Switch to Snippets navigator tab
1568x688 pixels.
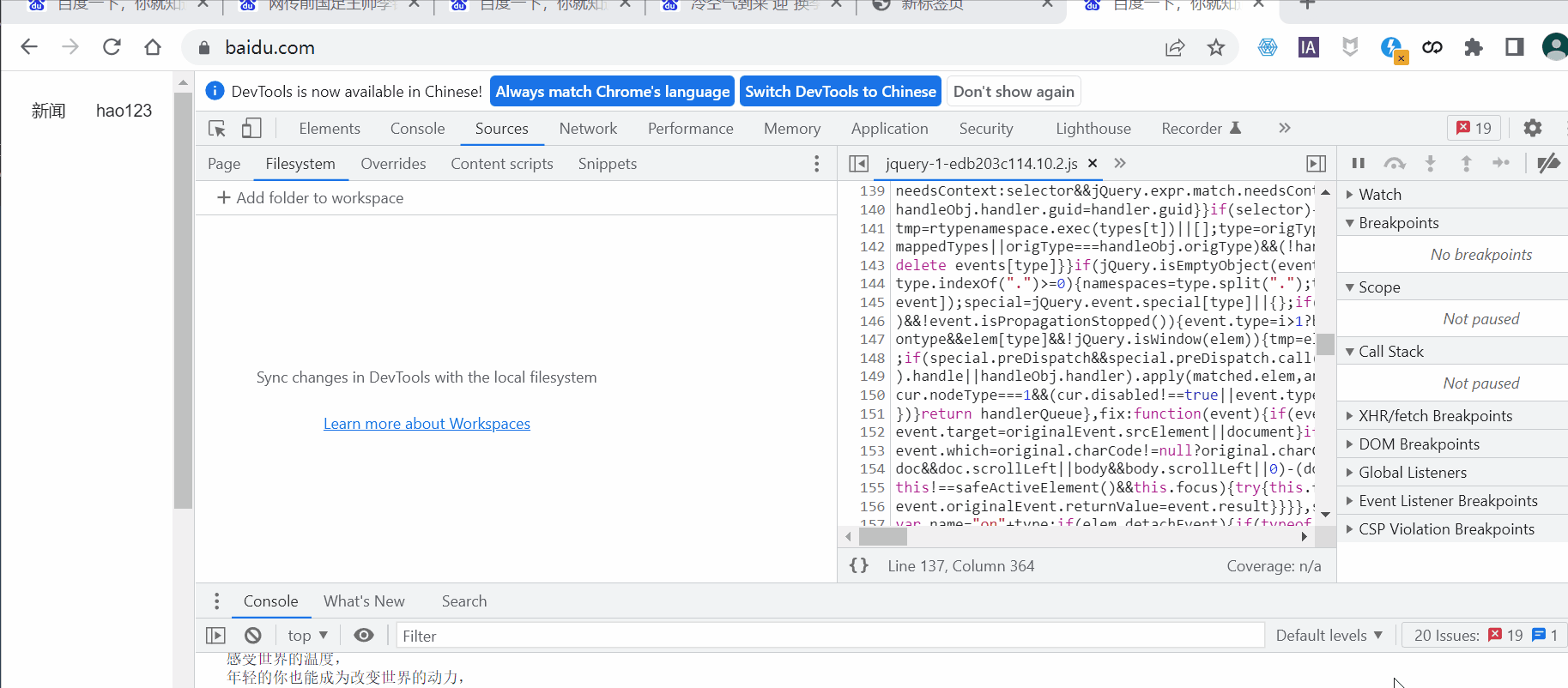(x=608, y=164)
